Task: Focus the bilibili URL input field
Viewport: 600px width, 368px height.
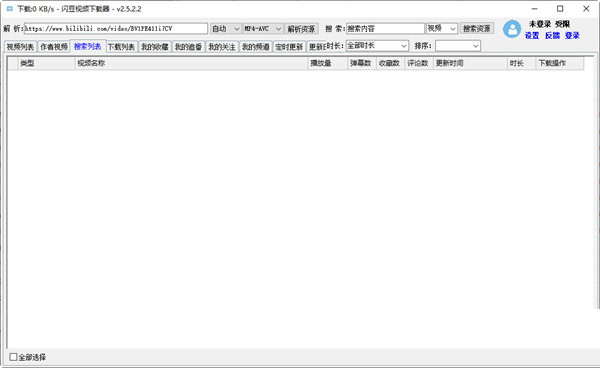Action: pos(116,29)
